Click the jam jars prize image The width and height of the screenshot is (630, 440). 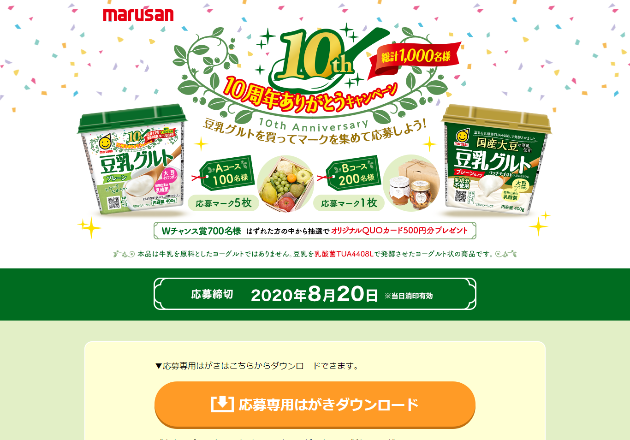tap(411, 183)
